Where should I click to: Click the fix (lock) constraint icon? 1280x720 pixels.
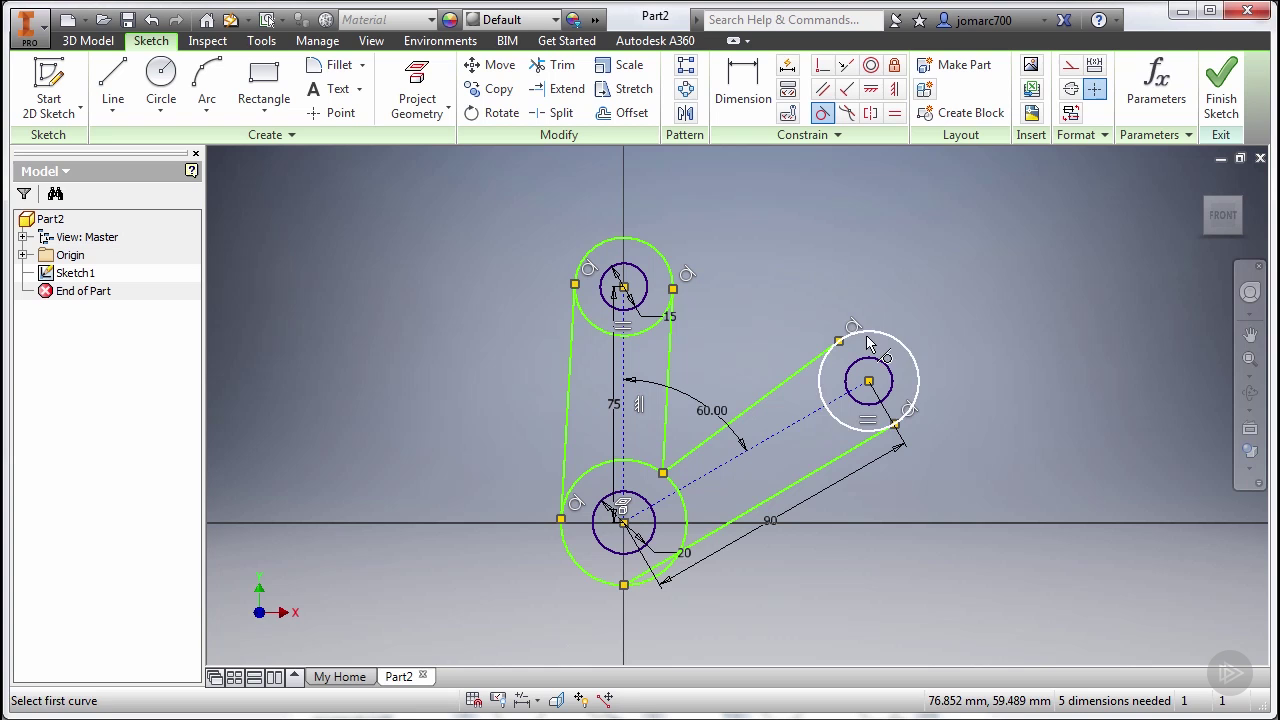(x=895, y=65)
